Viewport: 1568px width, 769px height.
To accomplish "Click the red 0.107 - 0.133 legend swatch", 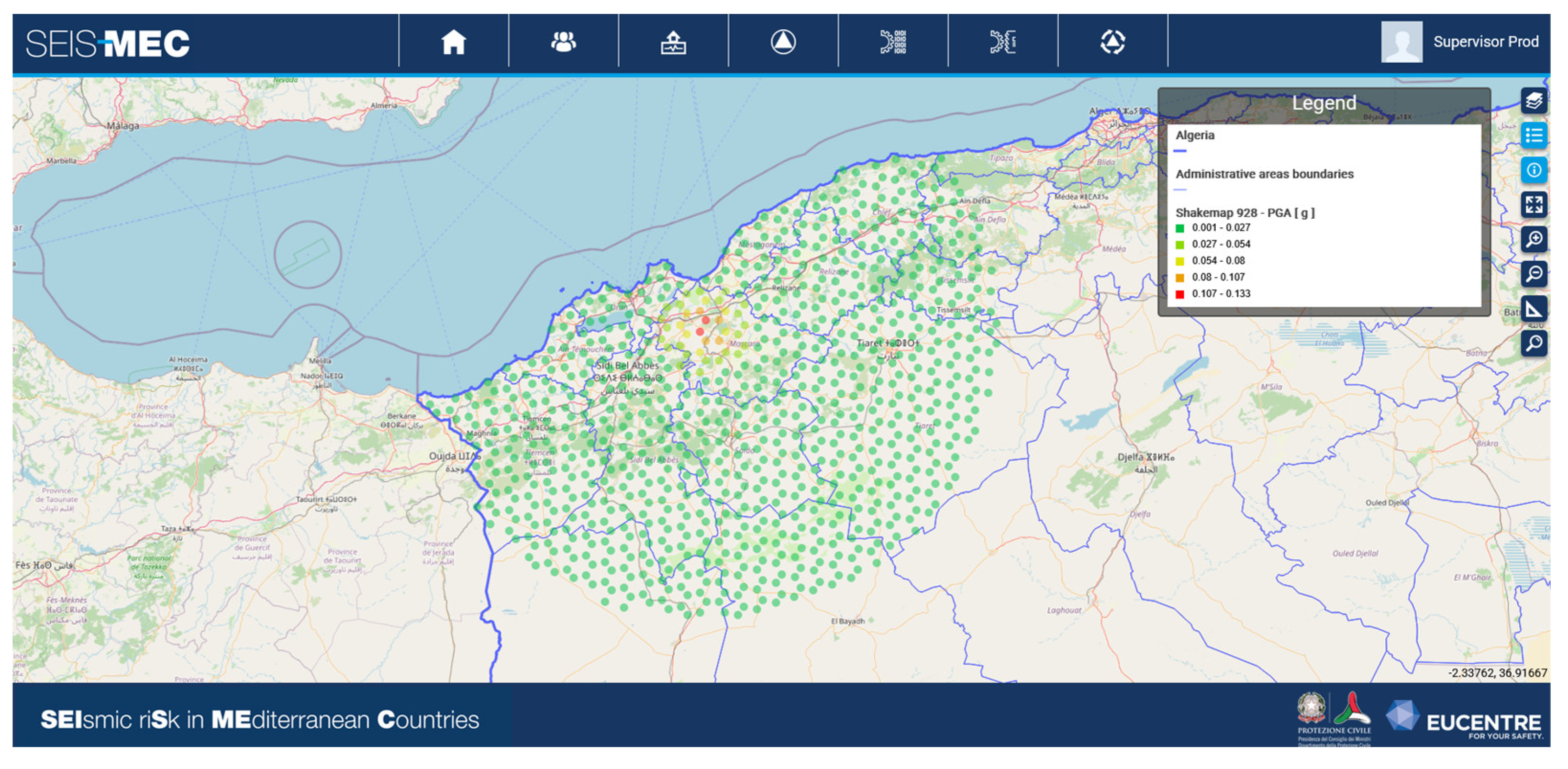I will (1179, 294).
